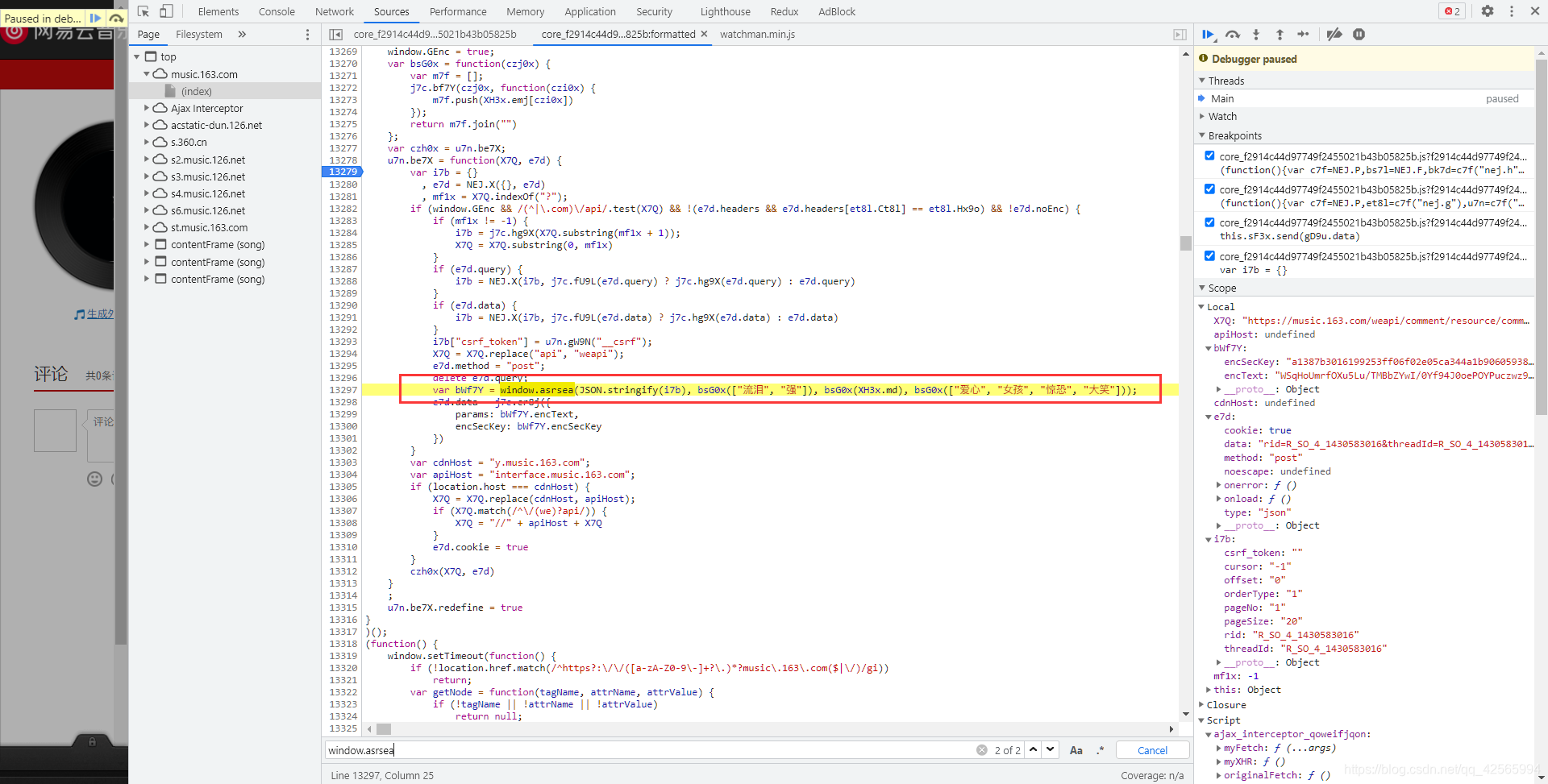Open navigator pane more options menu
Image resolution: width=1548 pixels, height=784 pixels.
(x=307, y=34)
